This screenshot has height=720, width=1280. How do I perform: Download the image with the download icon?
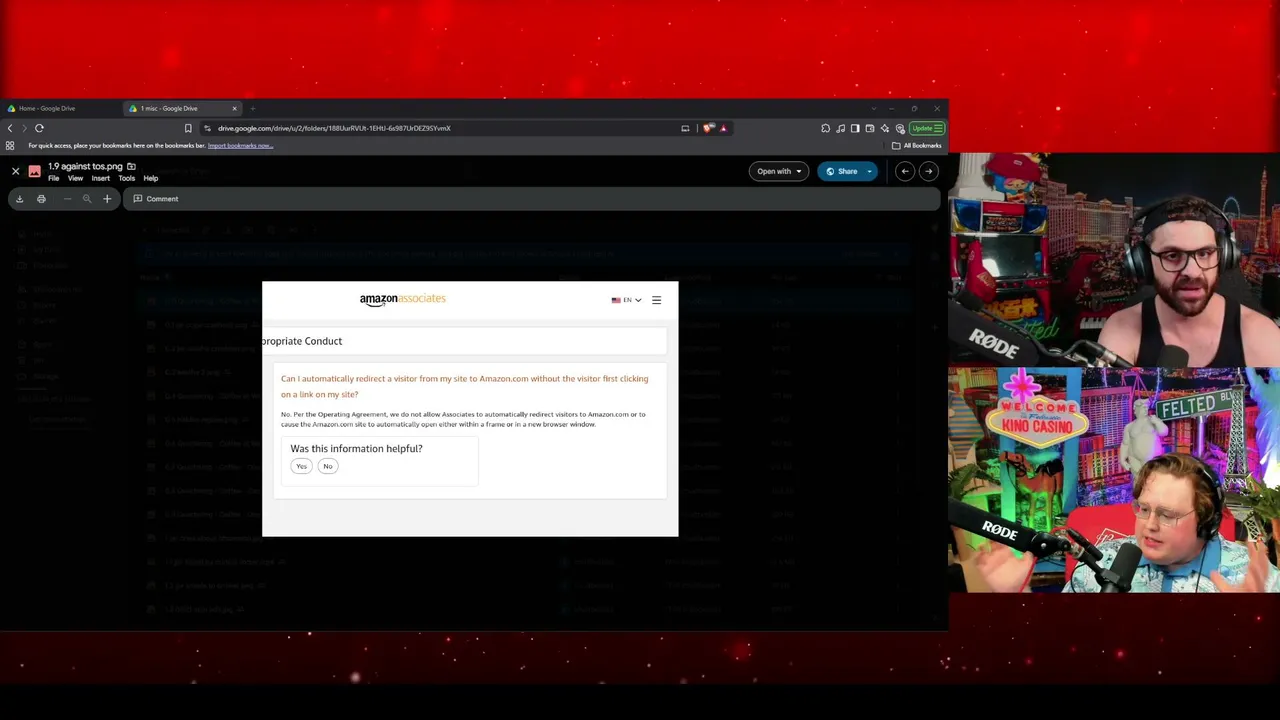click(x=19, y=199)
